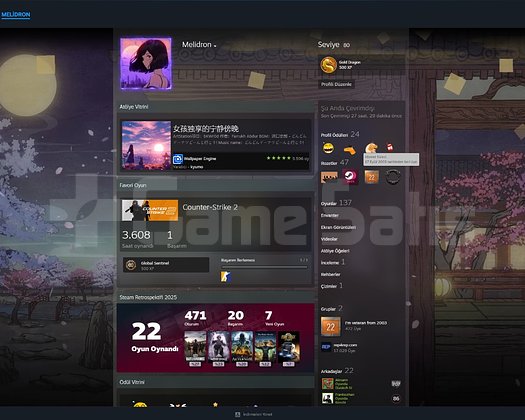The width and height of the screenshot is (525, 420).
Task: Open the İnceleme 1 link
Action: [332, 262]
